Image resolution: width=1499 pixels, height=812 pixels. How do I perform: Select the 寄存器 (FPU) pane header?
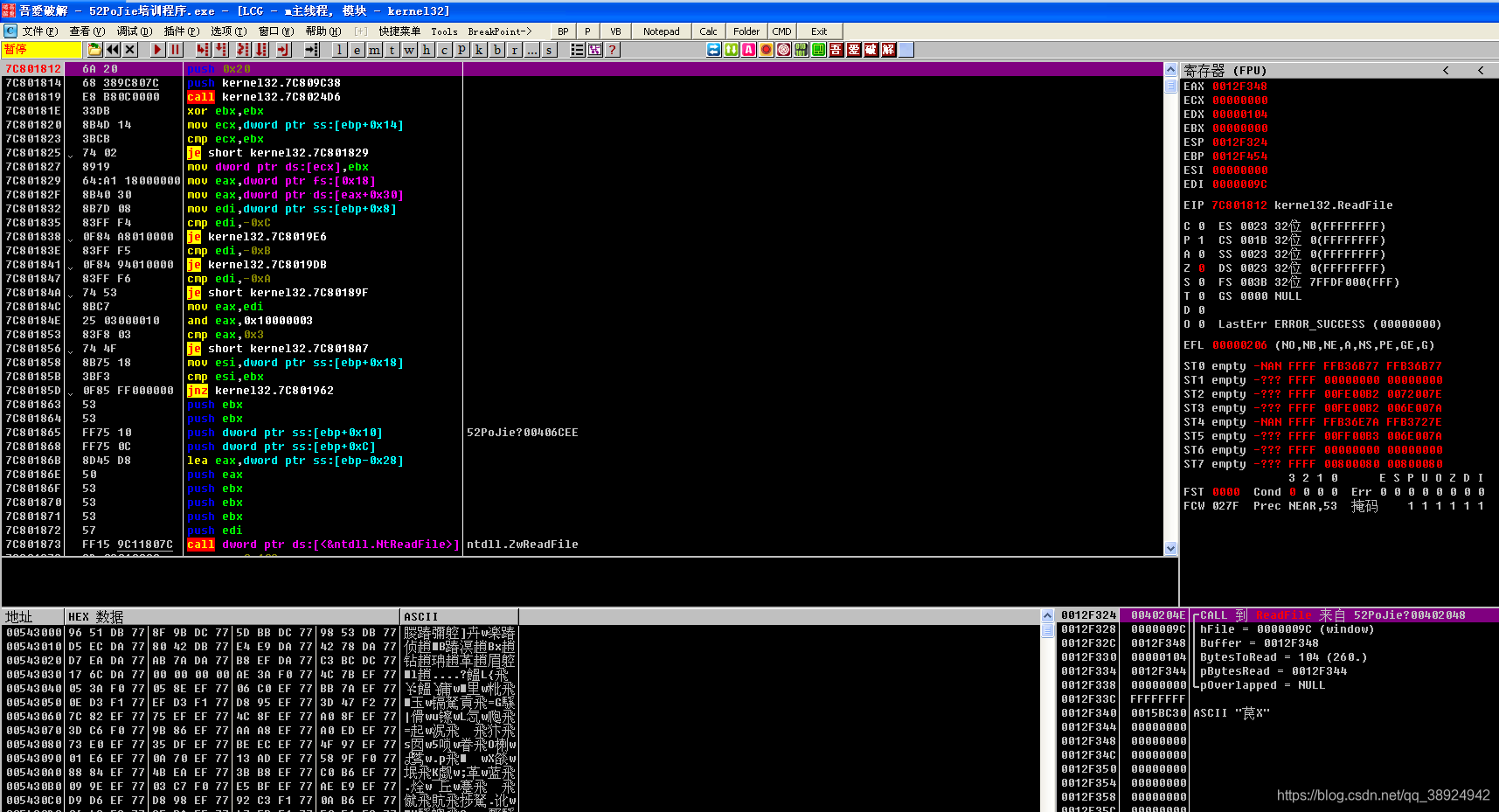1225,70
